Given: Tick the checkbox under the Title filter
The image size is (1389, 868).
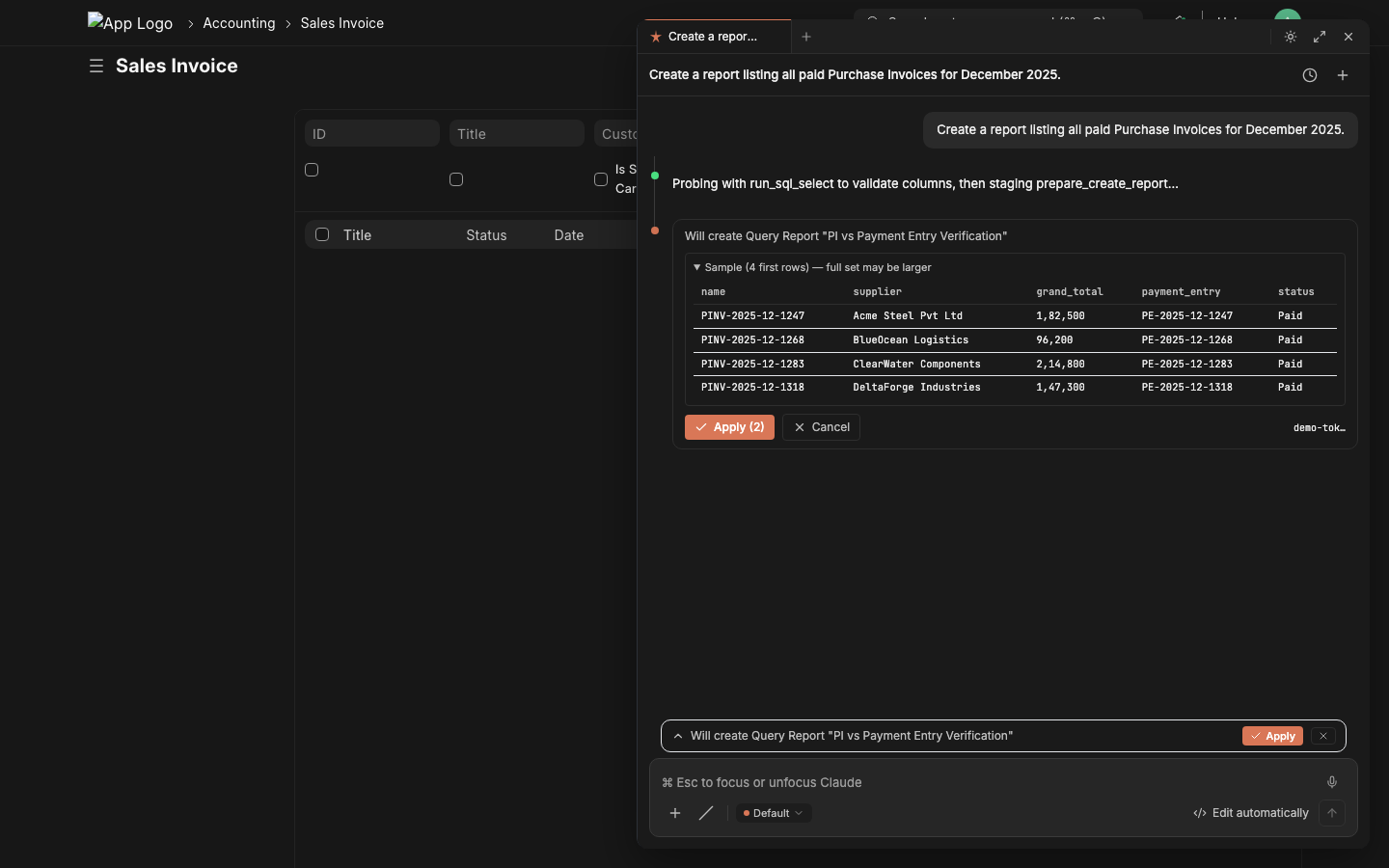Looking at the screenshot, I should (x=456, y=179).
